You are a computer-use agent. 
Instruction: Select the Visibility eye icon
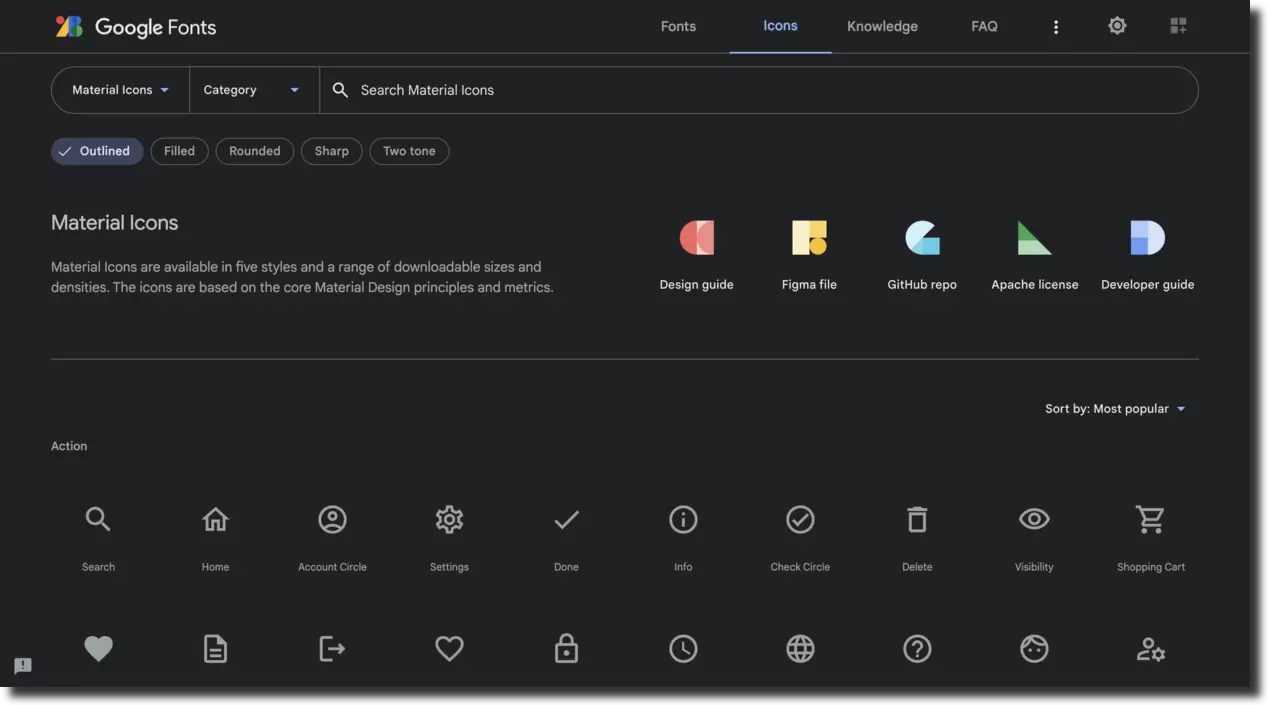click(x=1033, y=519)
